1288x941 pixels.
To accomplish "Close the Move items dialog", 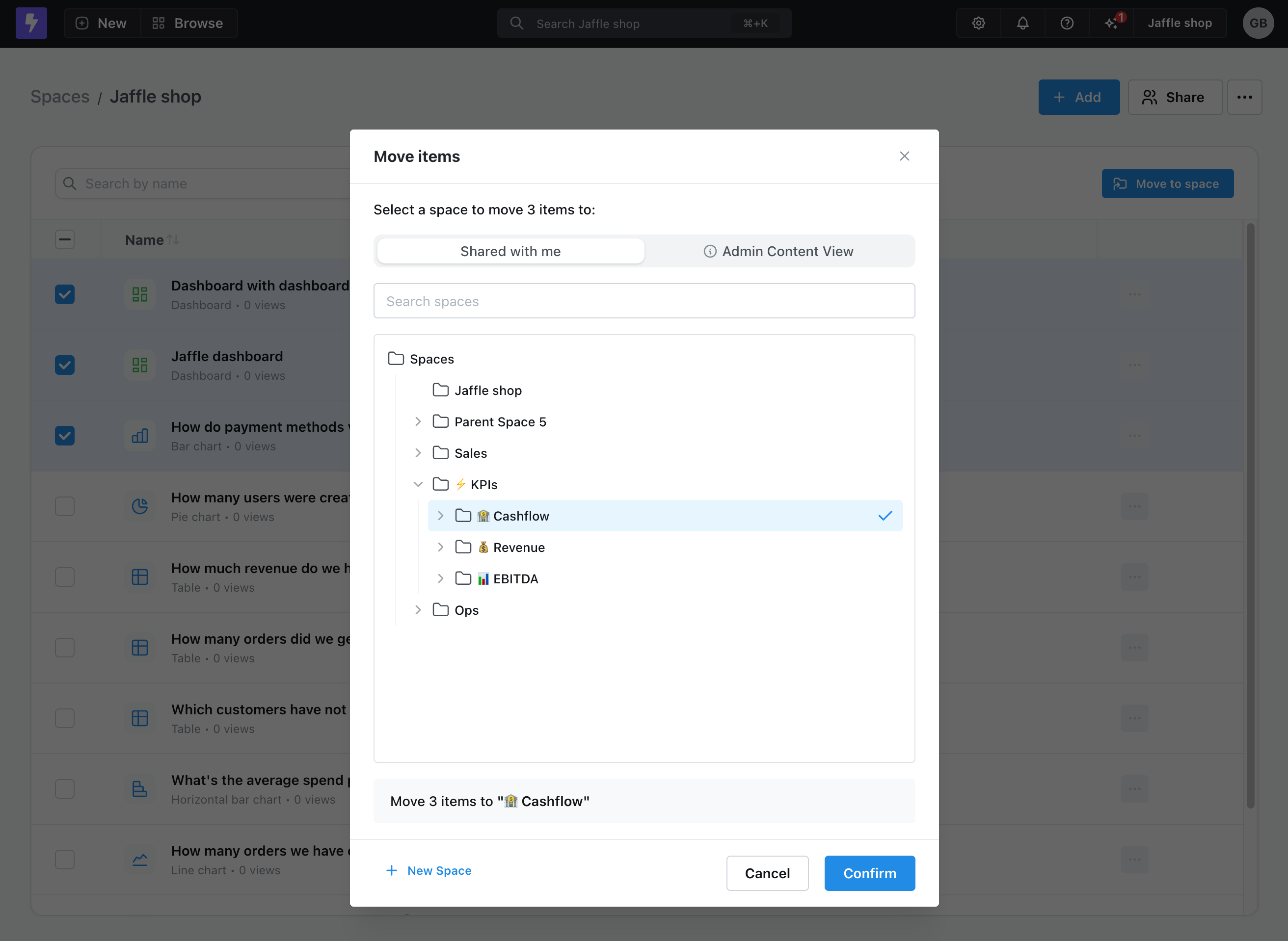I will pos(905,156).
